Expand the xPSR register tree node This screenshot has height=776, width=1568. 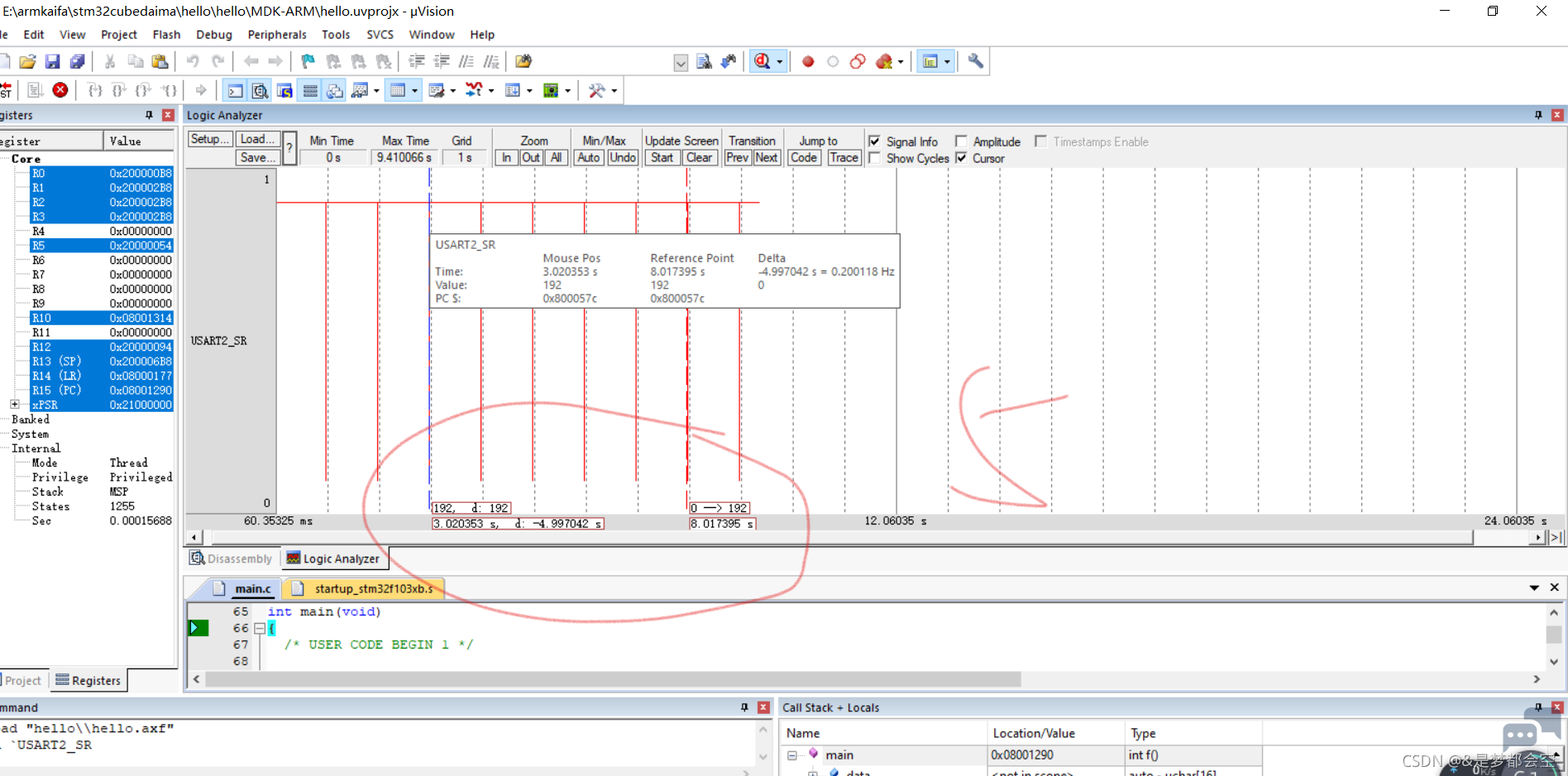[x=15, y=405]
